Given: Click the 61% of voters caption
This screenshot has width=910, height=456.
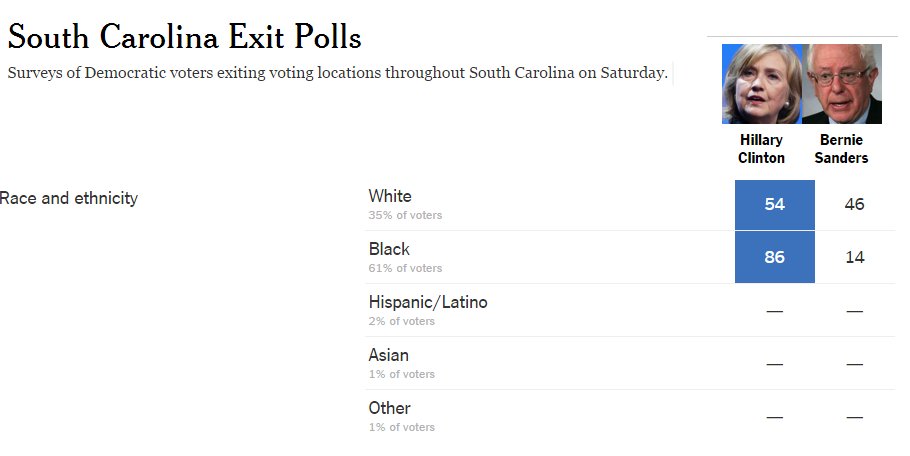Looking at the screenshot, I should pos(405,269).
